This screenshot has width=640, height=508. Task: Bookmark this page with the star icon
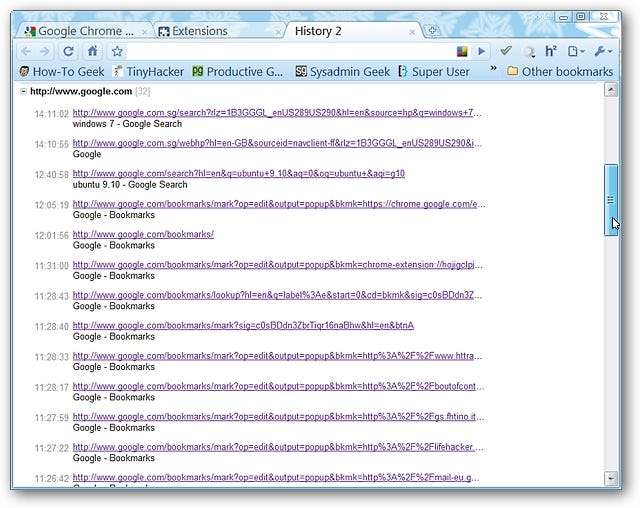[x=117, y=51]
